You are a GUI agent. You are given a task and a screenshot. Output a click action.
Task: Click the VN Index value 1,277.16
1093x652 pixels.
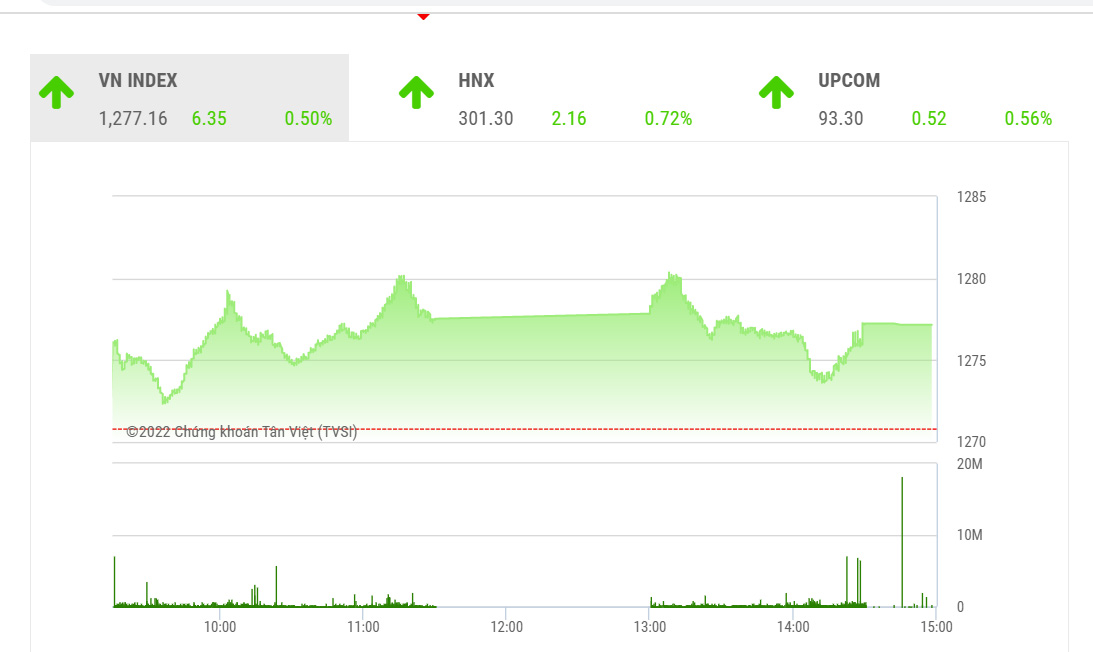point(133,119)
